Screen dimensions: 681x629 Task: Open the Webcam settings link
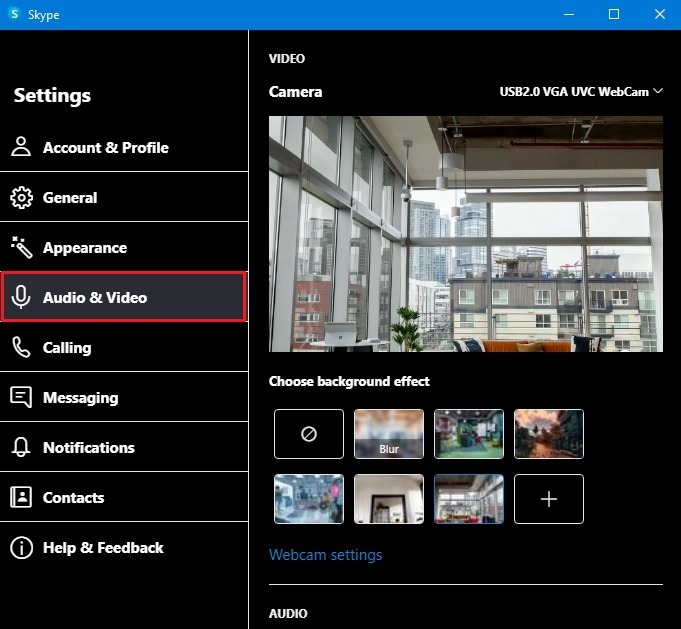(x=325, y=555)
